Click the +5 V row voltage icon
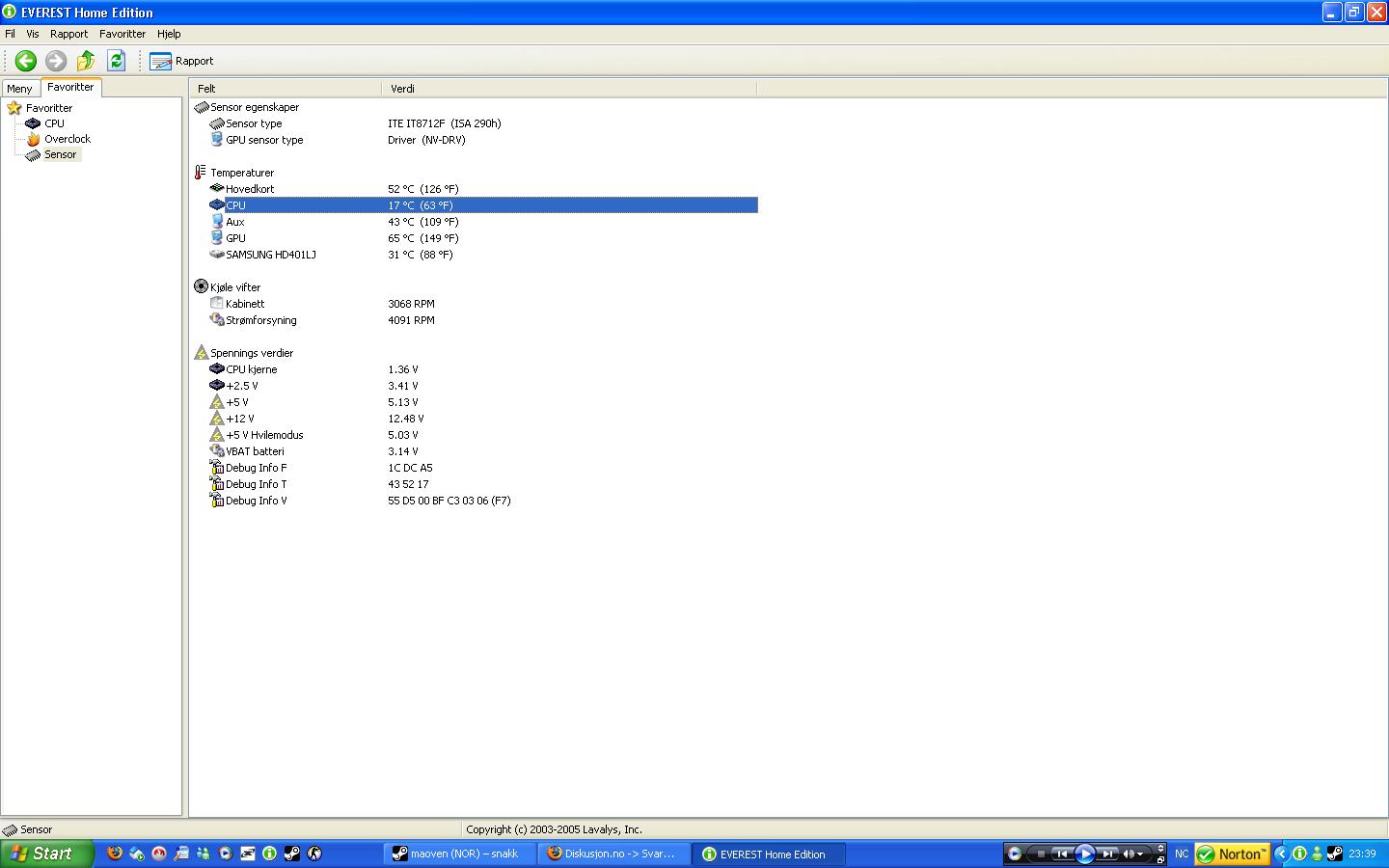 pyautogui.click(x=217, y=402)
